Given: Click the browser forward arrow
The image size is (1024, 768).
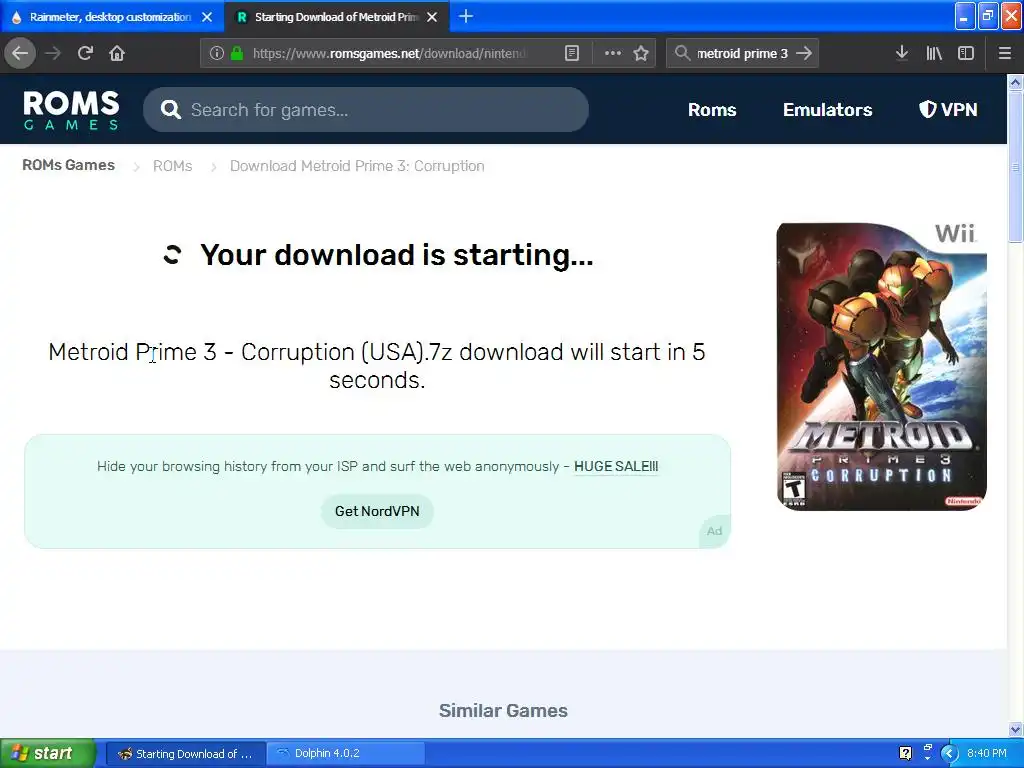Looking at the screenshot, I should [53, 54].
